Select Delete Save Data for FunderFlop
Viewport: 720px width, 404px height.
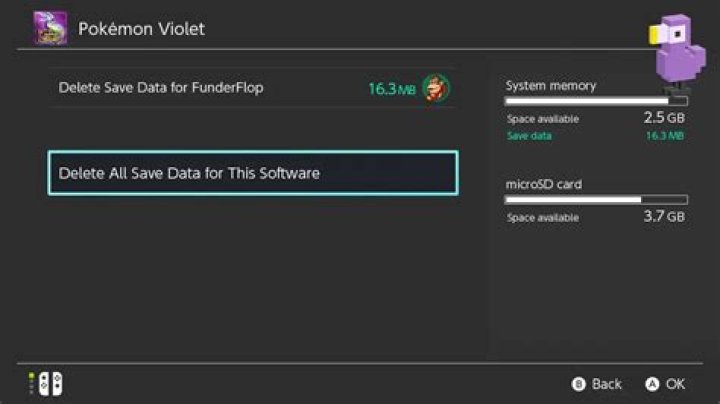253,88
